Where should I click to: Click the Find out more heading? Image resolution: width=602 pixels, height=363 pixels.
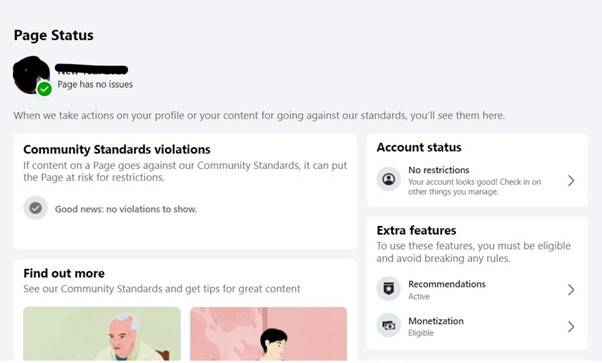[64, 273]
